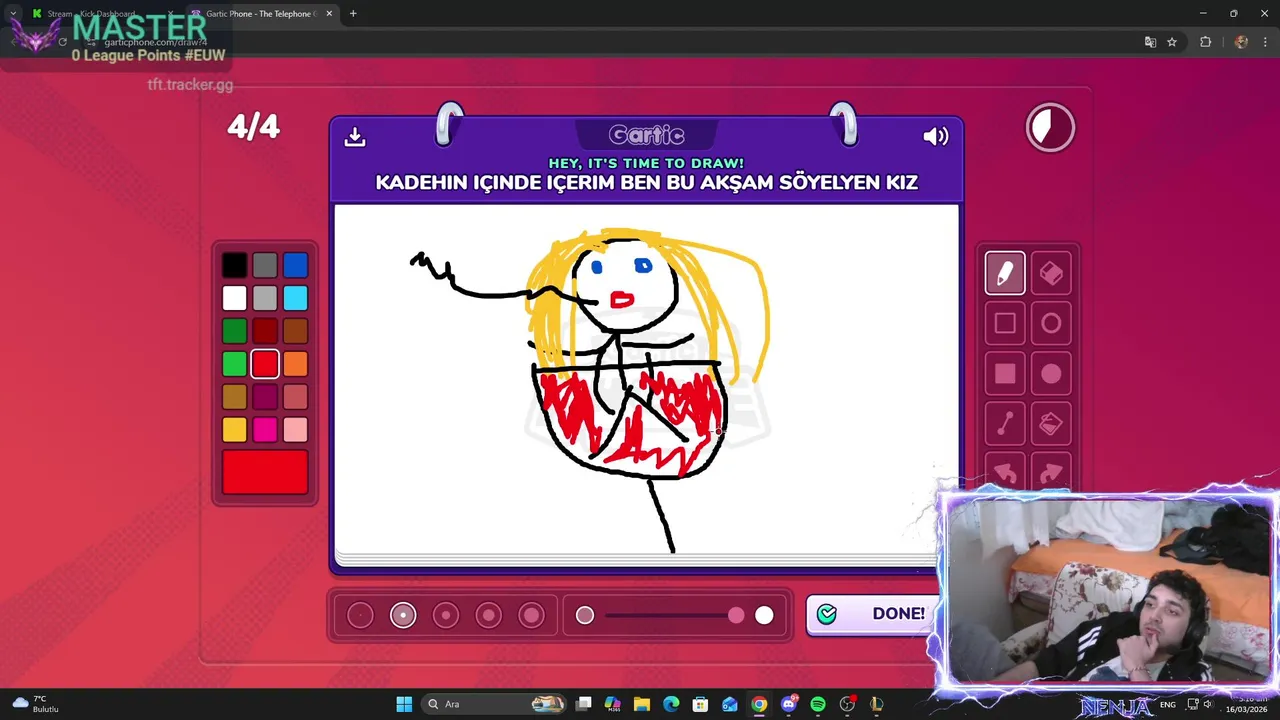Open the weather widget showing 7°C

pyautogui.click(x=35, y=704)
